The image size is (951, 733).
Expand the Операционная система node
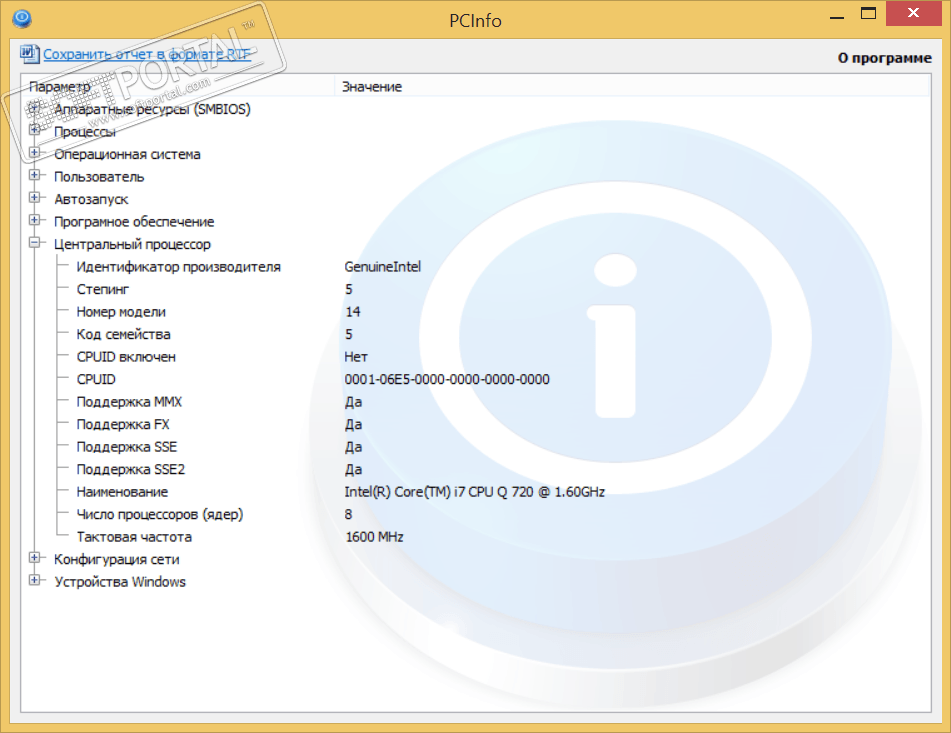[35, 153]
